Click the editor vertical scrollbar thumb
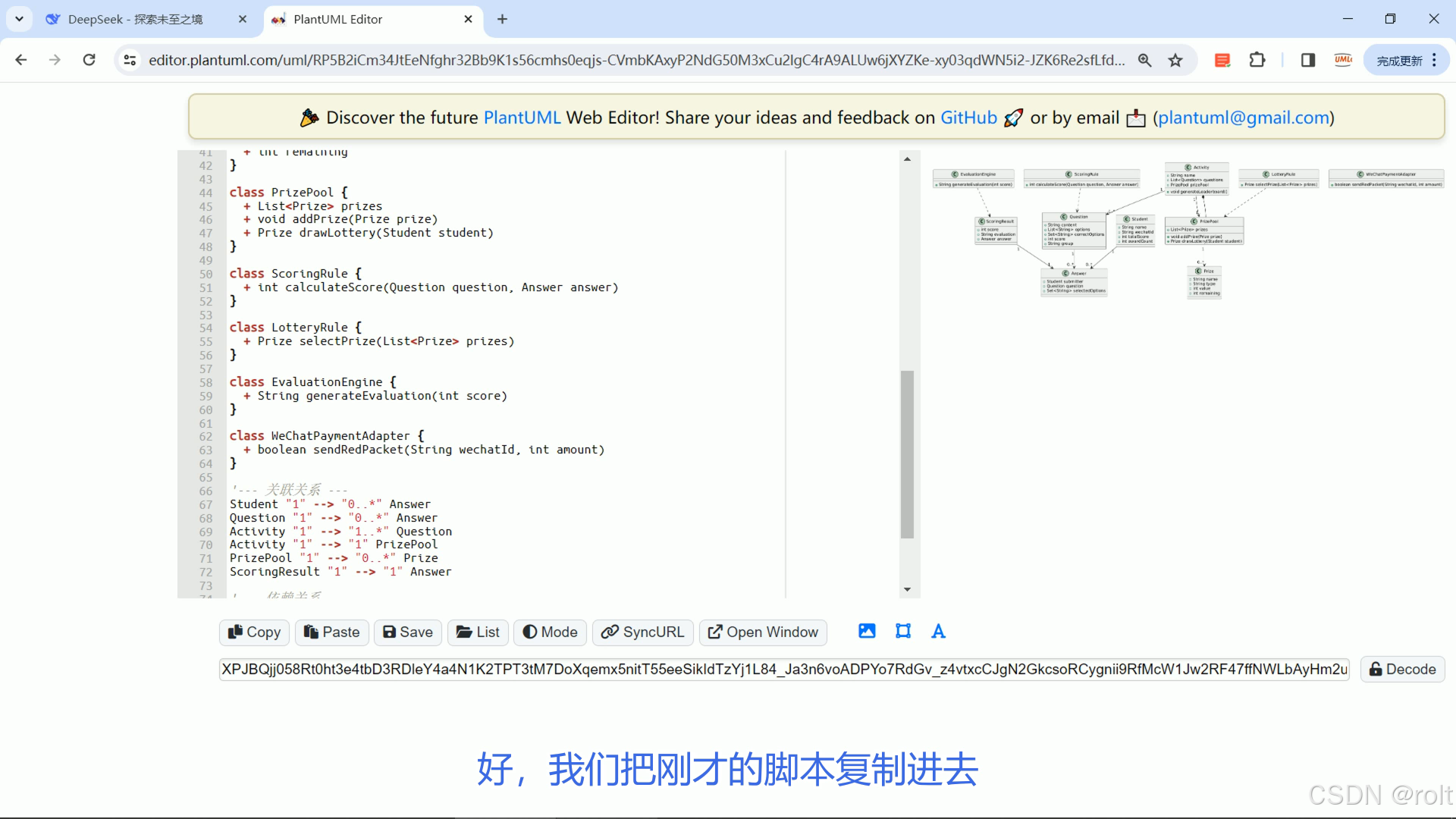This screenshot has height=819, width=1456. [907, 453]
